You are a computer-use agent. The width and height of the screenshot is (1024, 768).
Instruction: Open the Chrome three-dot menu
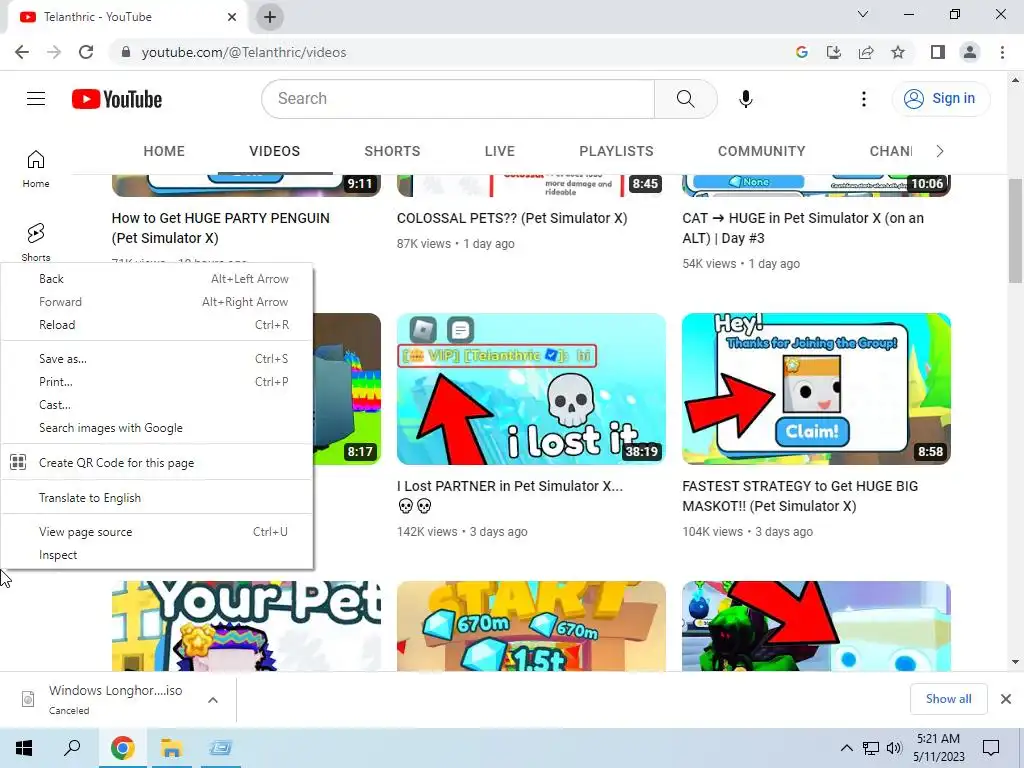pos(1002,52)
